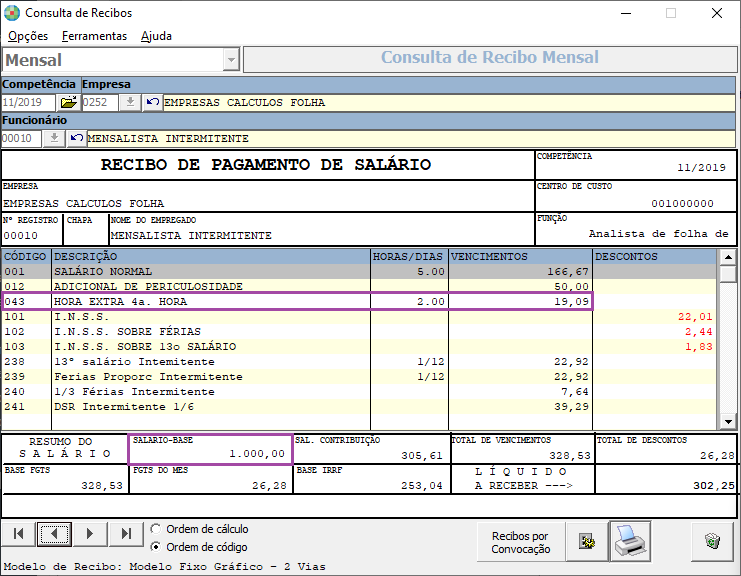Select the DSR Intermitente 1/6 row
Image resolution: width=741 pixels, height=576 pixels.
pos(359,407)
